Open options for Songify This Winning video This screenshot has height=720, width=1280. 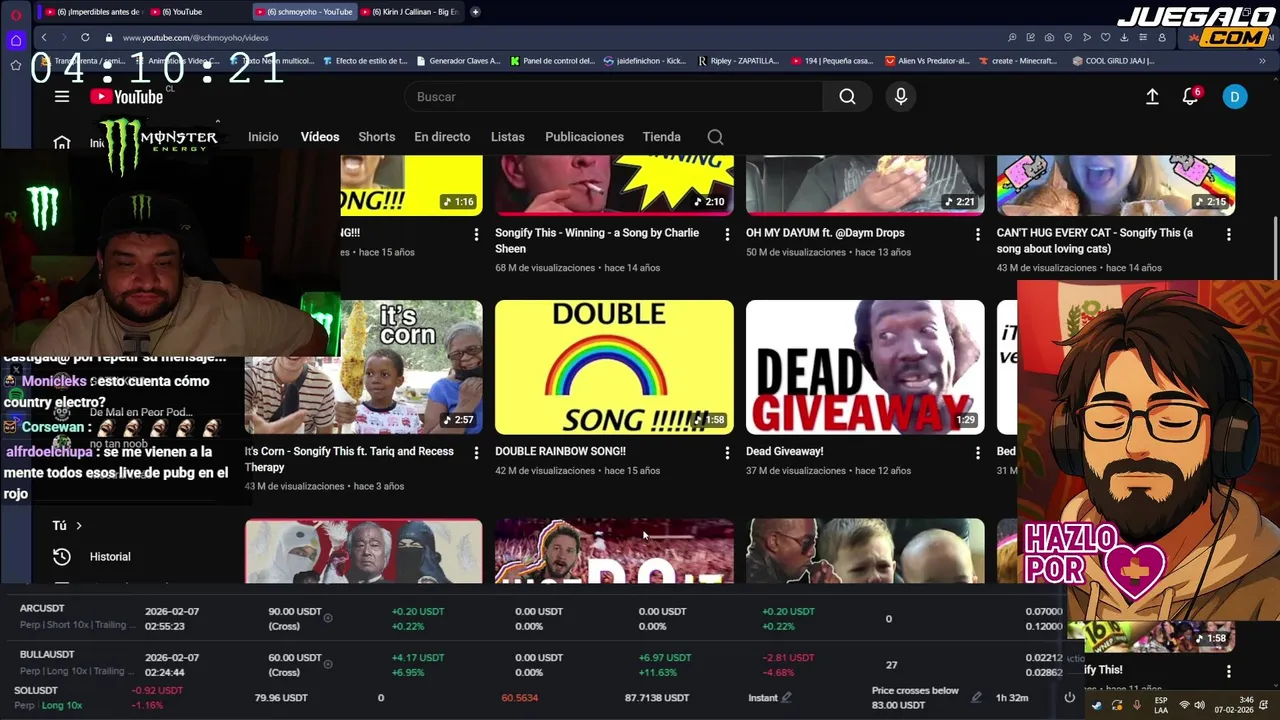pyautogui.click(x=727, y=234)
